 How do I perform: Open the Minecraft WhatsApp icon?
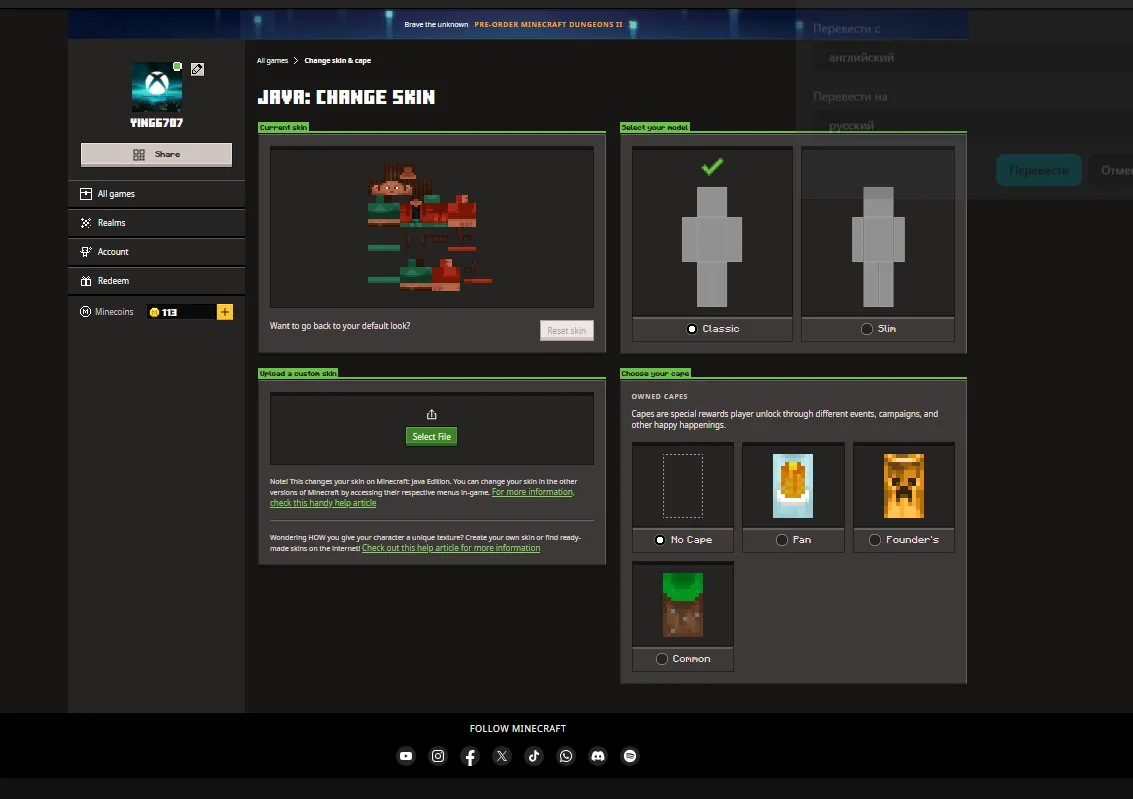(x=566, y=756)
